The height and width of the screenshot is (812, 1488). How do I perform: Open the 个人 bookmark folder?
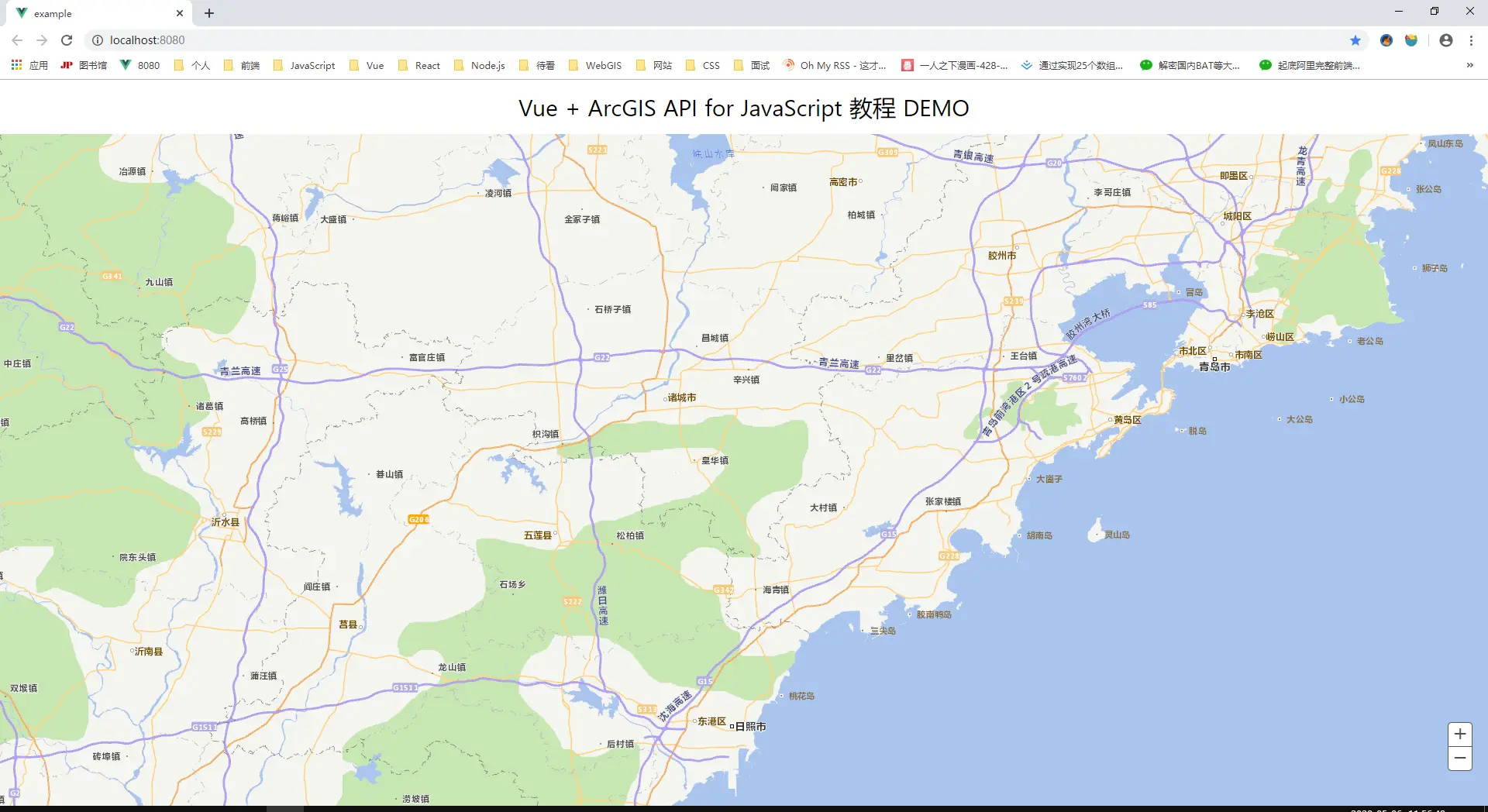192,66
